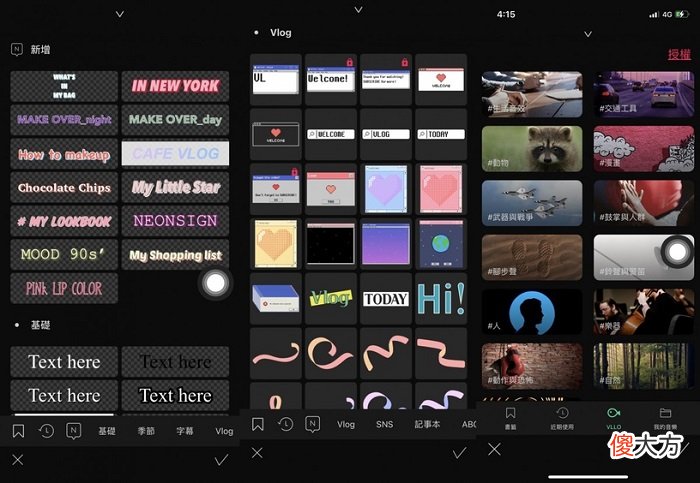
Task: Add the earth globe window sticker
Action: click(441, 244)
